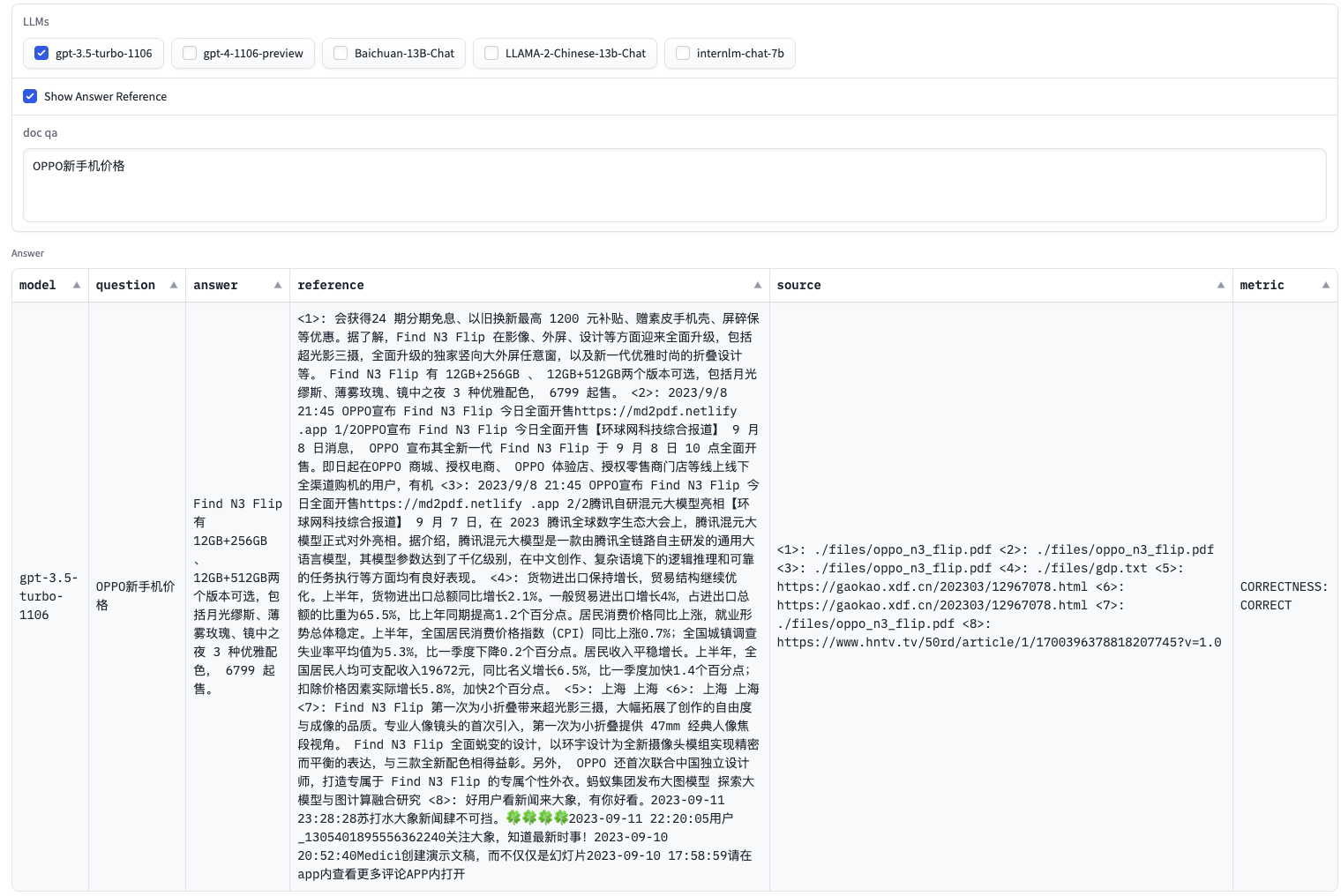Select the gpt-3.5-turbo-1106 model cell
1341x896 pixels.
[50, 596]
